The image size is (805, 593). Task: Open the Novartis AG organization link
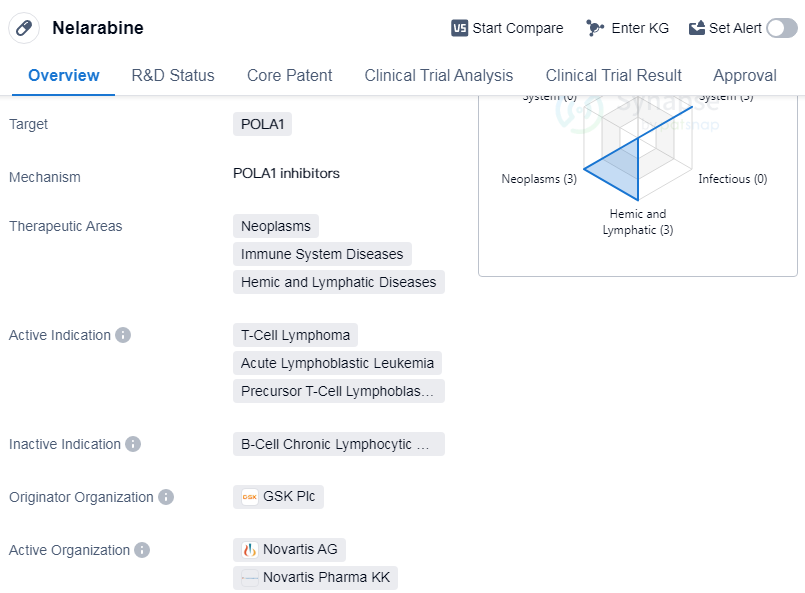(x=290, y=550)
